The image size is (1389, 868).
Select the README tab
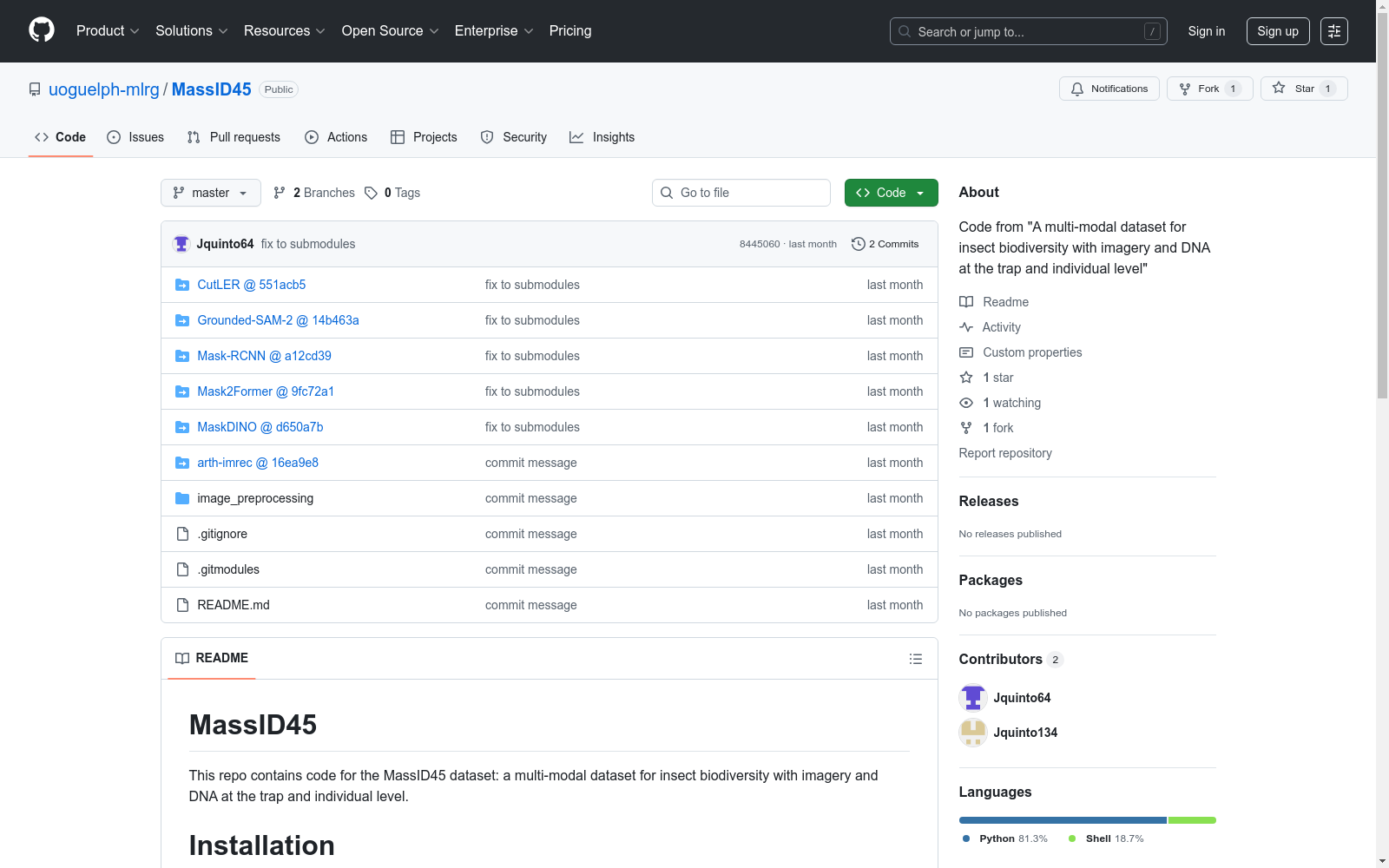pyautogui.click(x=212, y=658)
